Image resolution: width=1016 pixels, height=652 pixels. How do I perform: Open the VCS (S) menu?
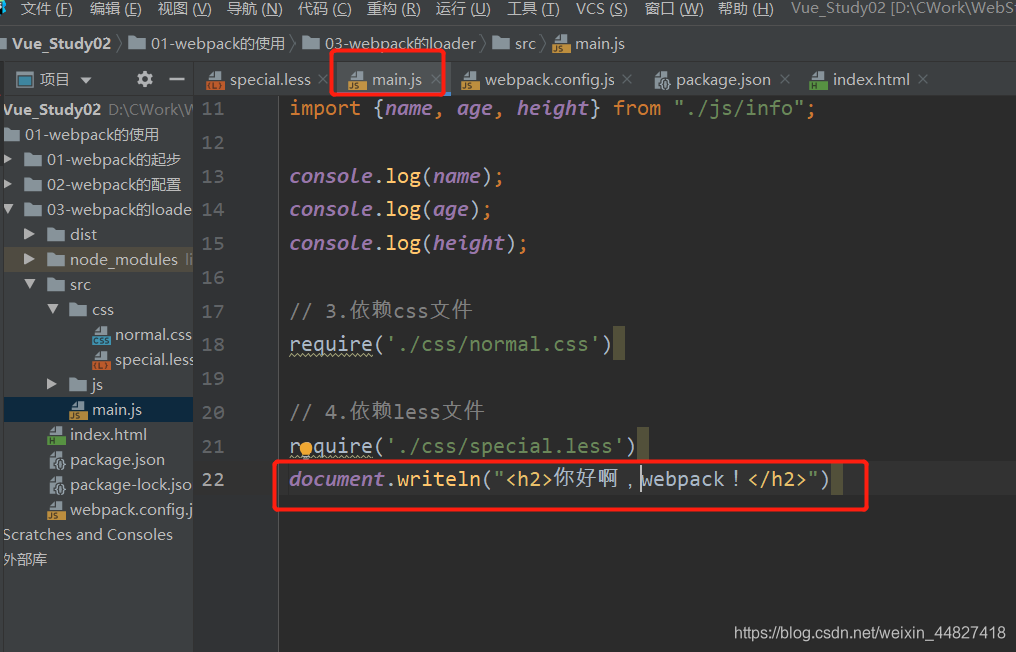click(x=601, y=9)
